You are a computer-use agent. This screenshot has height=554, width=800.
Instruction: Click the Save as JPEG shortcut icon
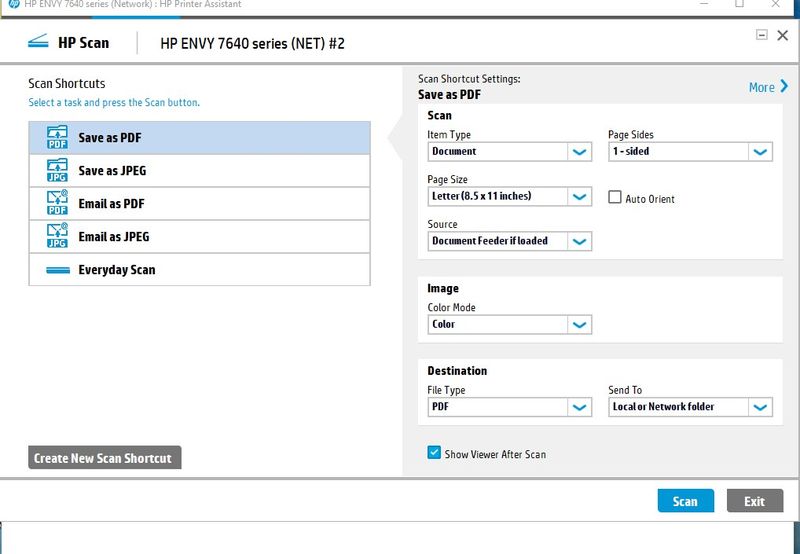click(x=57, y=171)
